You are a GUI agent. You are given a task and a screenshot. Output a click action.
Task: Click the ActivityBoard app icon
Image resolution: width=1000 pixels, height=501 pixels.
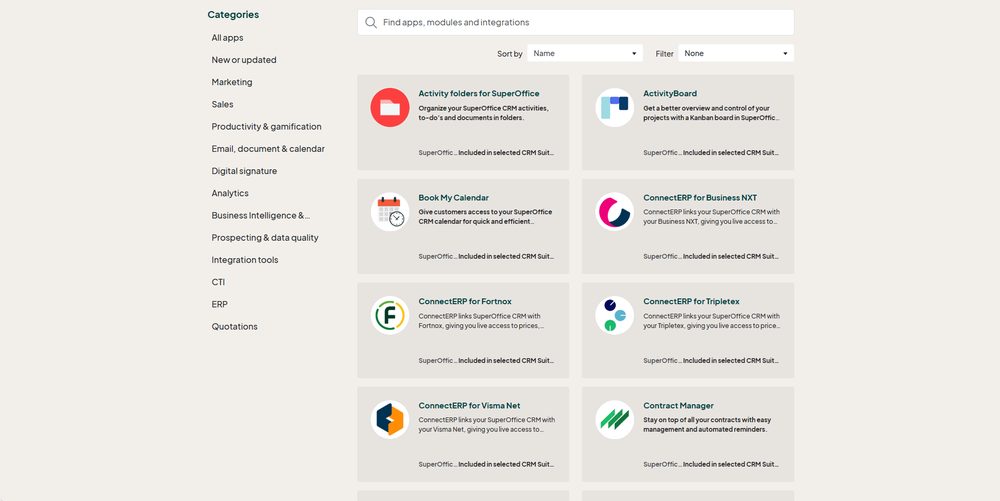[615, 107]
